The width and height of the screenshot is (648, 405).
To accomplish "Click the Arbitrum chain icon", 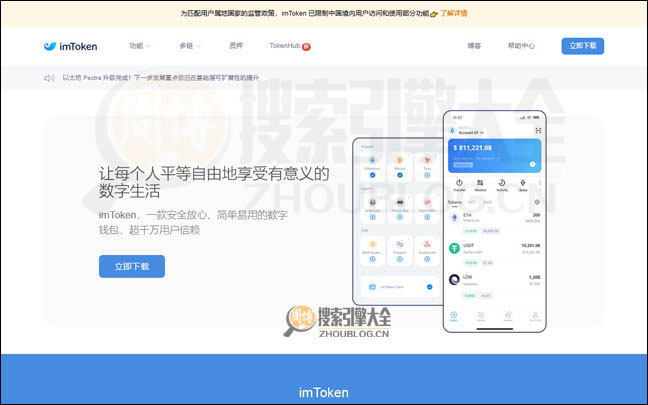I will click(x=372, y=202).
